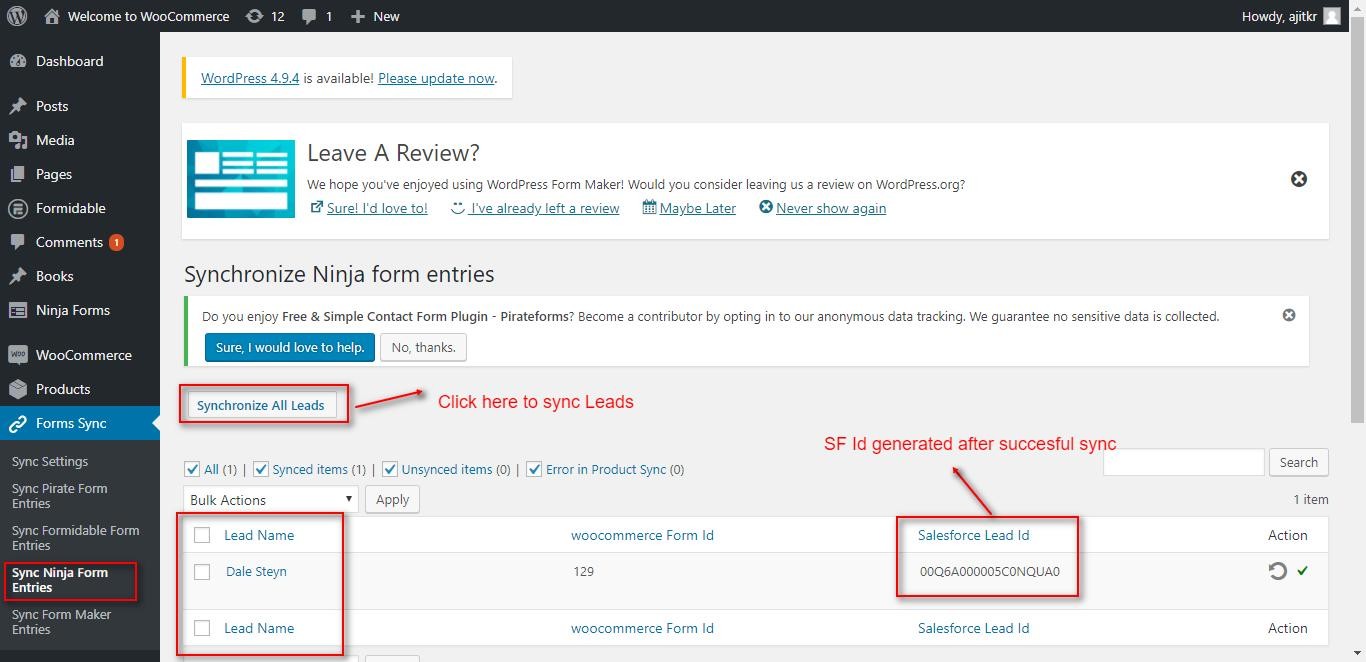Click the form id value 129
1366x662 pixels.
(x=584, y=572)
